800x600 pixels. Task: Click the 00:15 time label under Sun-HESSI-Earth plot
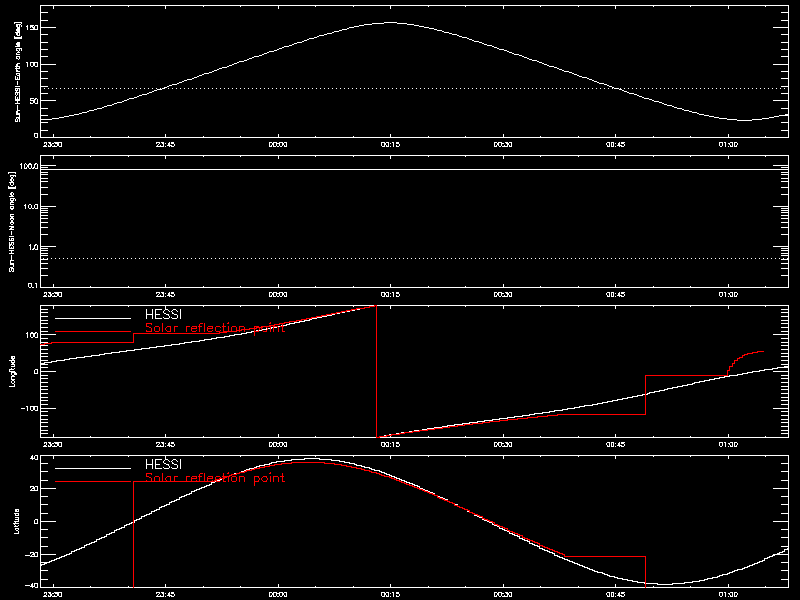tap(390, 144)
